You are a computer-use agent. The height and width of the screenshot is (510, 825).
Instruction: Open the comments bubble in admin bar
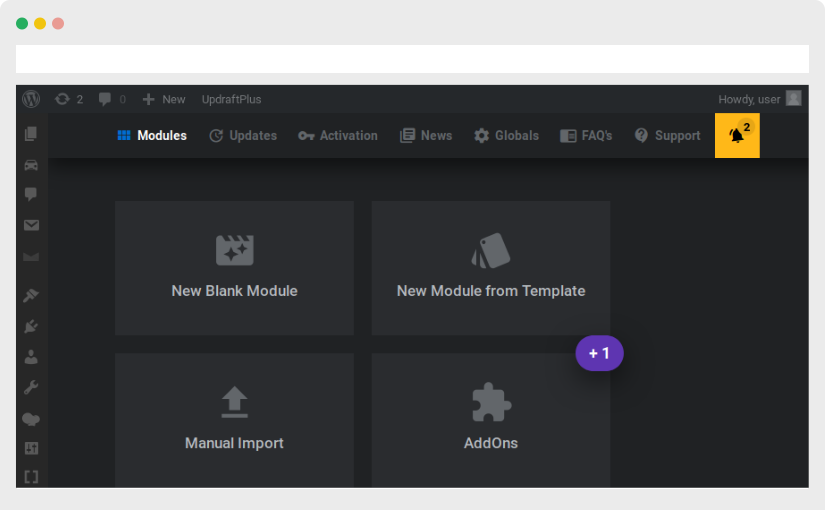tap(112, 99)
